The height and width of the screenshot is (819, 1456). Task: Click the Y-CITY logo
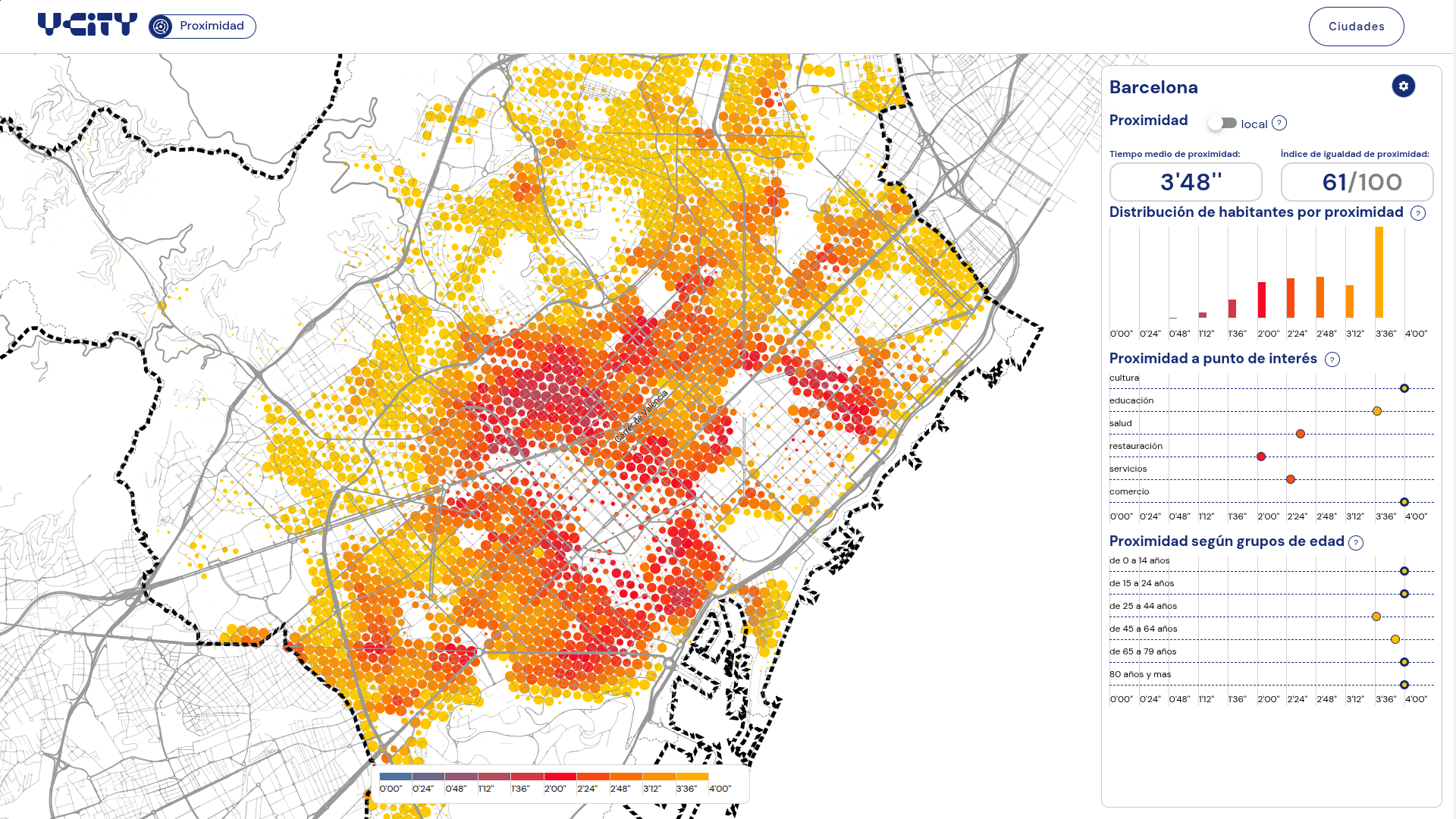[87, 25]
